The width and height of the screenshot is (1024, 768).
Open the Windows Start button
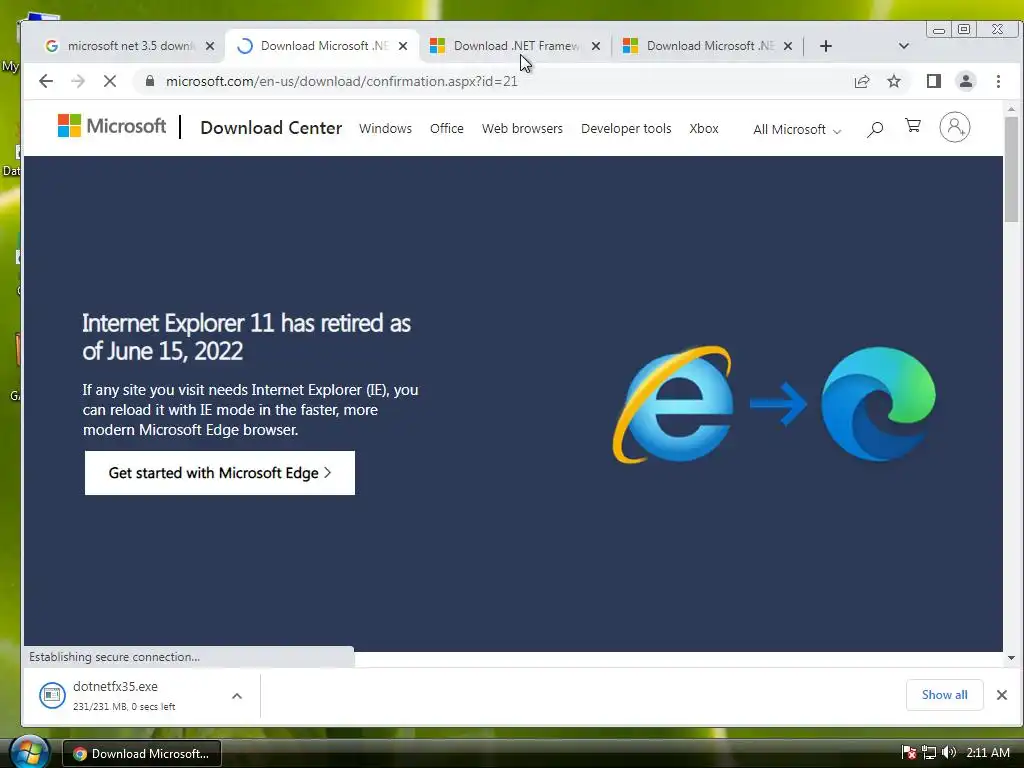pos(29,752)
